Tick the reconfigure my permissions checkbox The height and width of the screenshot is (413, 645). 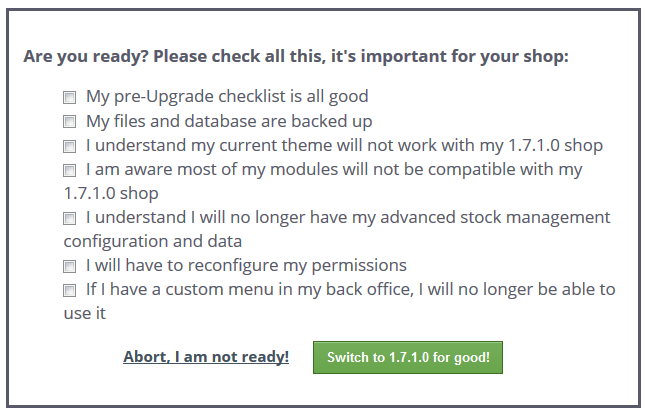(x=70, y=266)
